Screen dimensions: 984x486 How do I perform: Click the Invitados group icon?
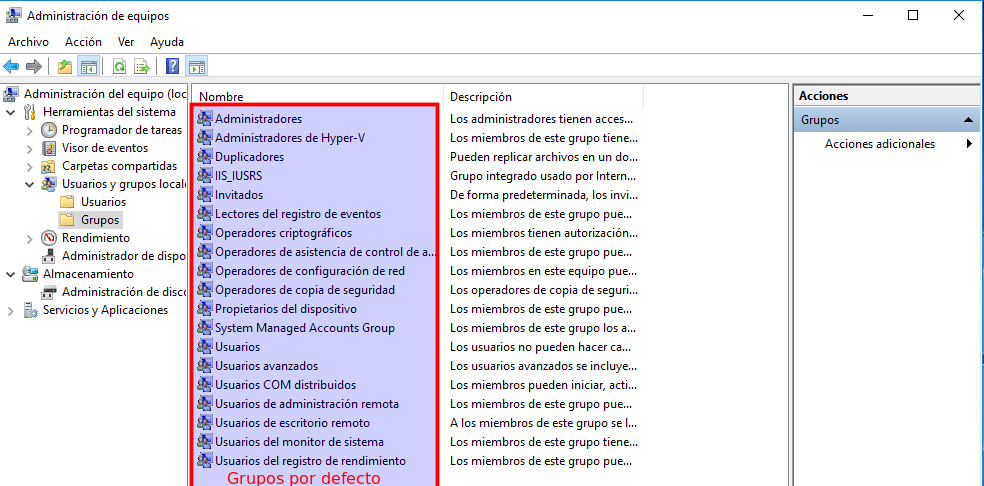click(205, 195)
